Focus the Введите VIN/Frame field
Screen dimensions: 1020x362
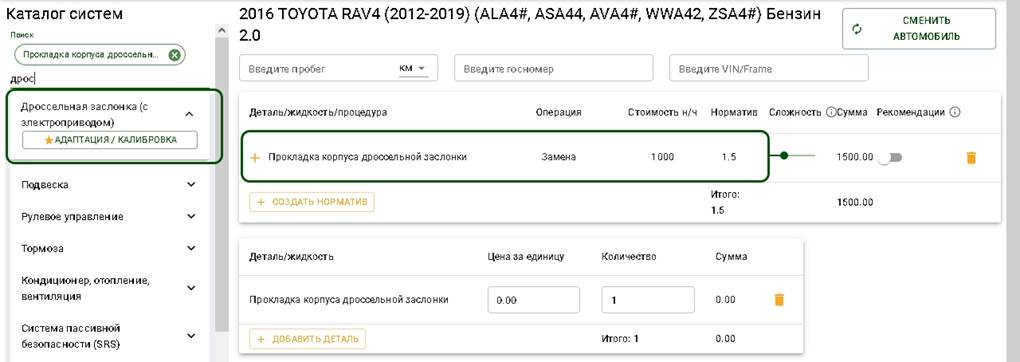(769, 68)
